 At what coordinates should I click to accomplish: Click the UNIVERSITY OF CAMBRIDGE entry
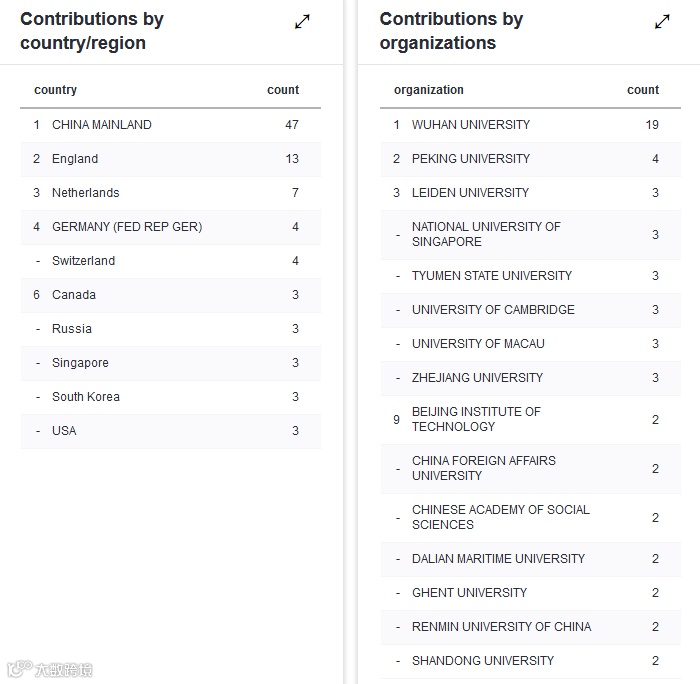click(x=493, y=310)
